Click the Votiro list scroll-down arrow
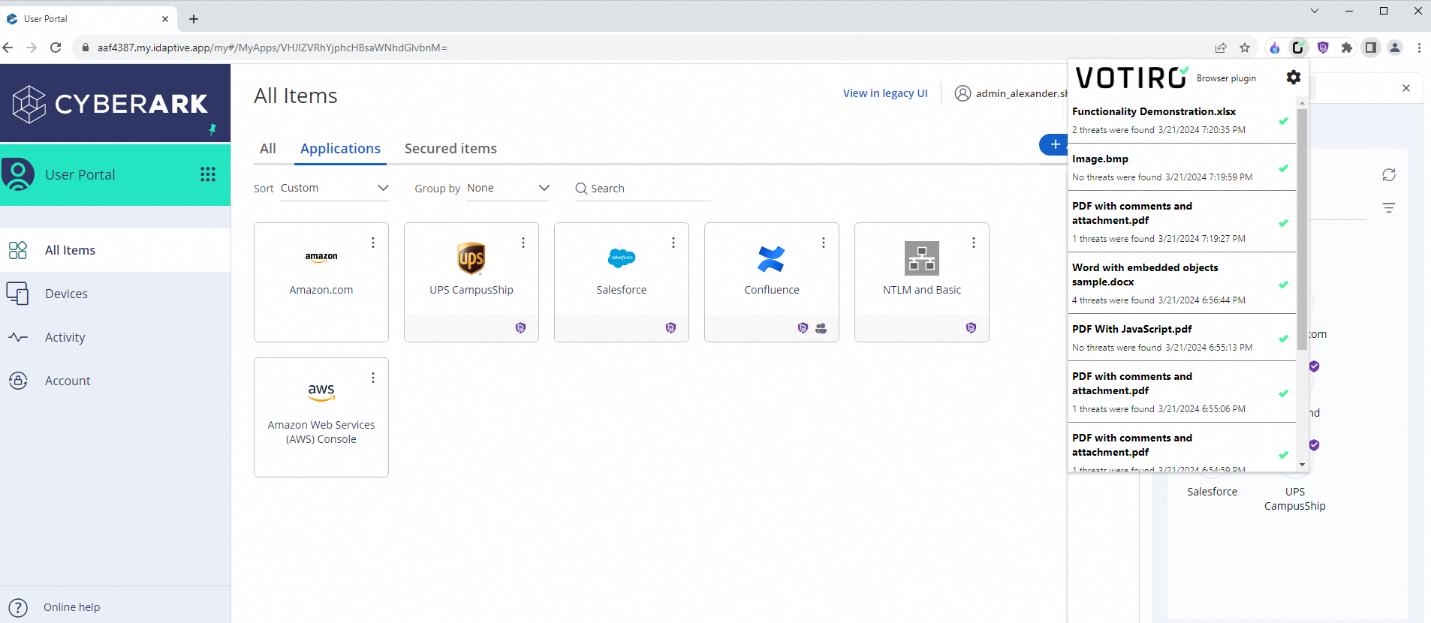The width and height of the screenshot is (1431, 623). coord(1302,465)
